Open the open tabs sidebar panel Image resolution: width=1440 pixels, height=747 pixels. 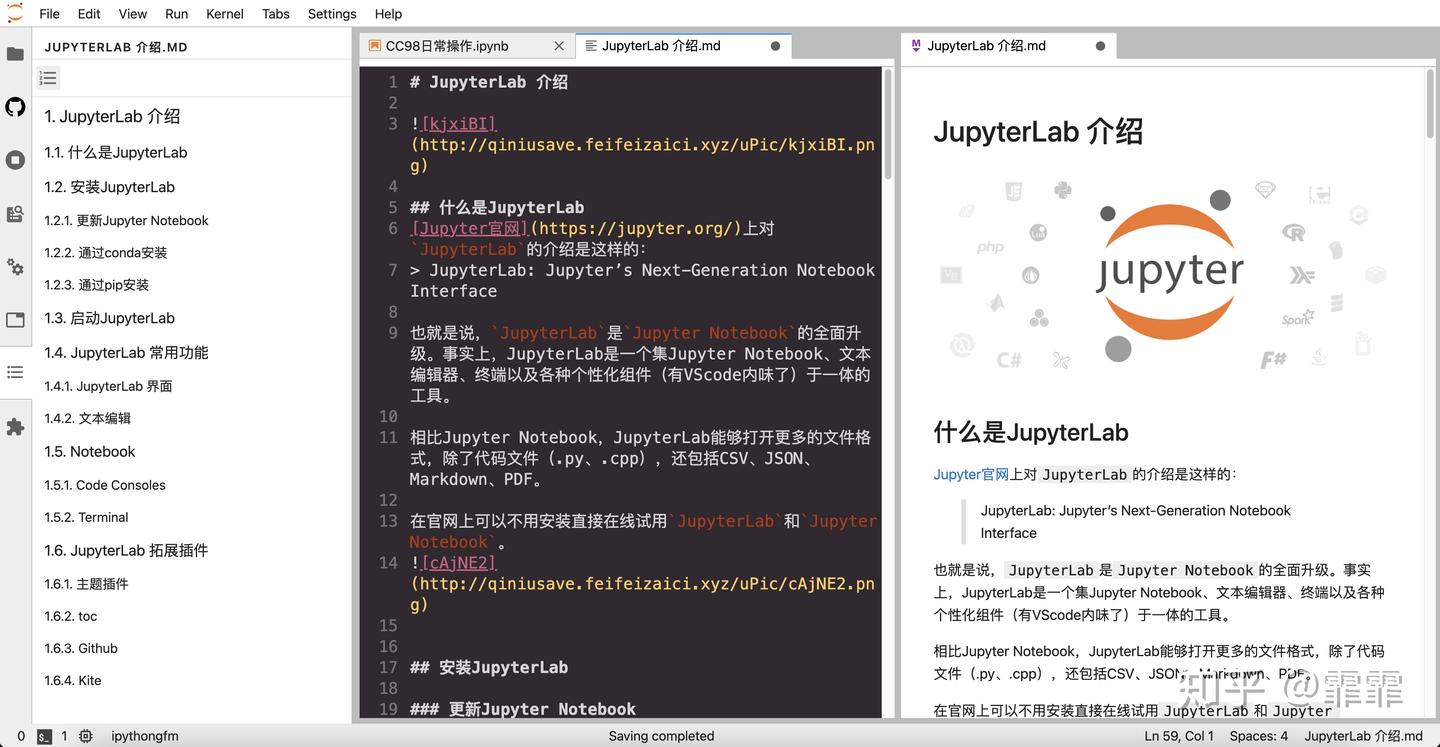(15, 320)
